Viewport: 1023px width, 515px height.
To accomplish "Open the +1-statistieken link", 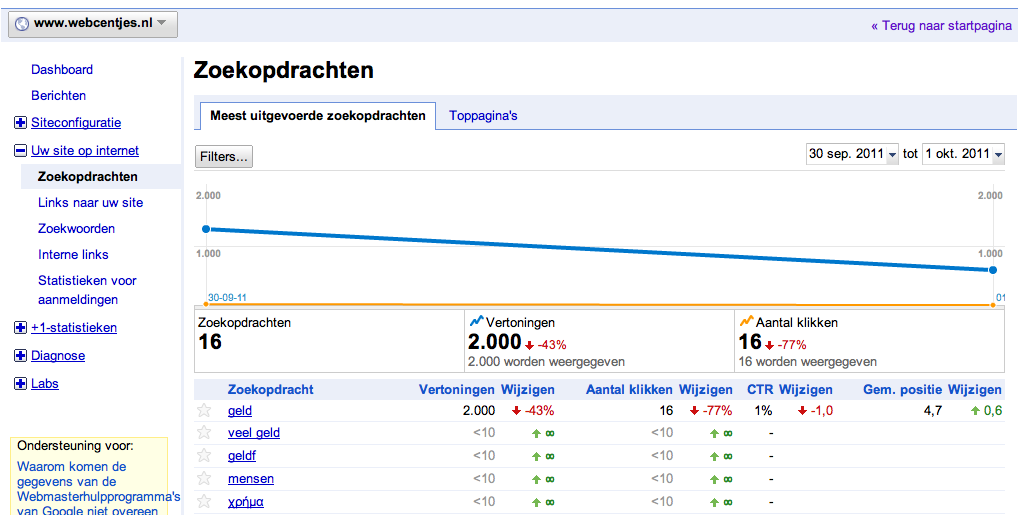I will point(74,328).
